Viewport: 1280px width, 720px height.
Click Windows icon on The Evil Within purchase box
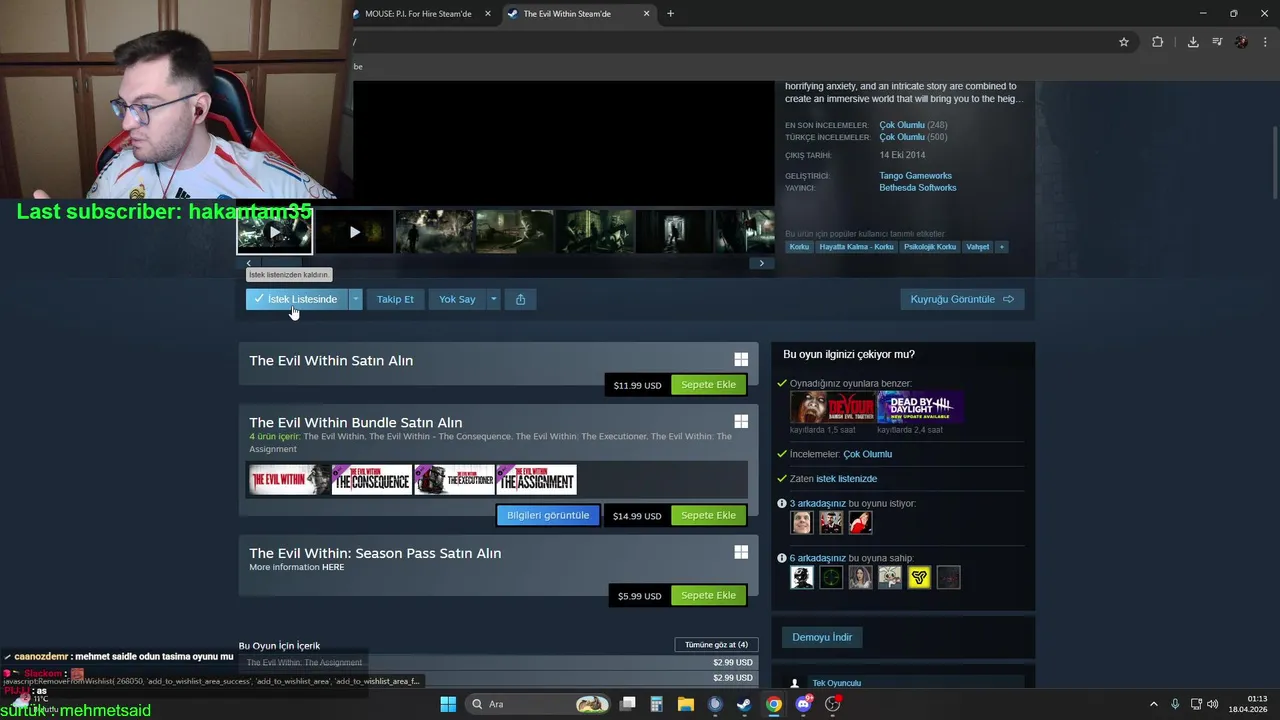(741, 360)
